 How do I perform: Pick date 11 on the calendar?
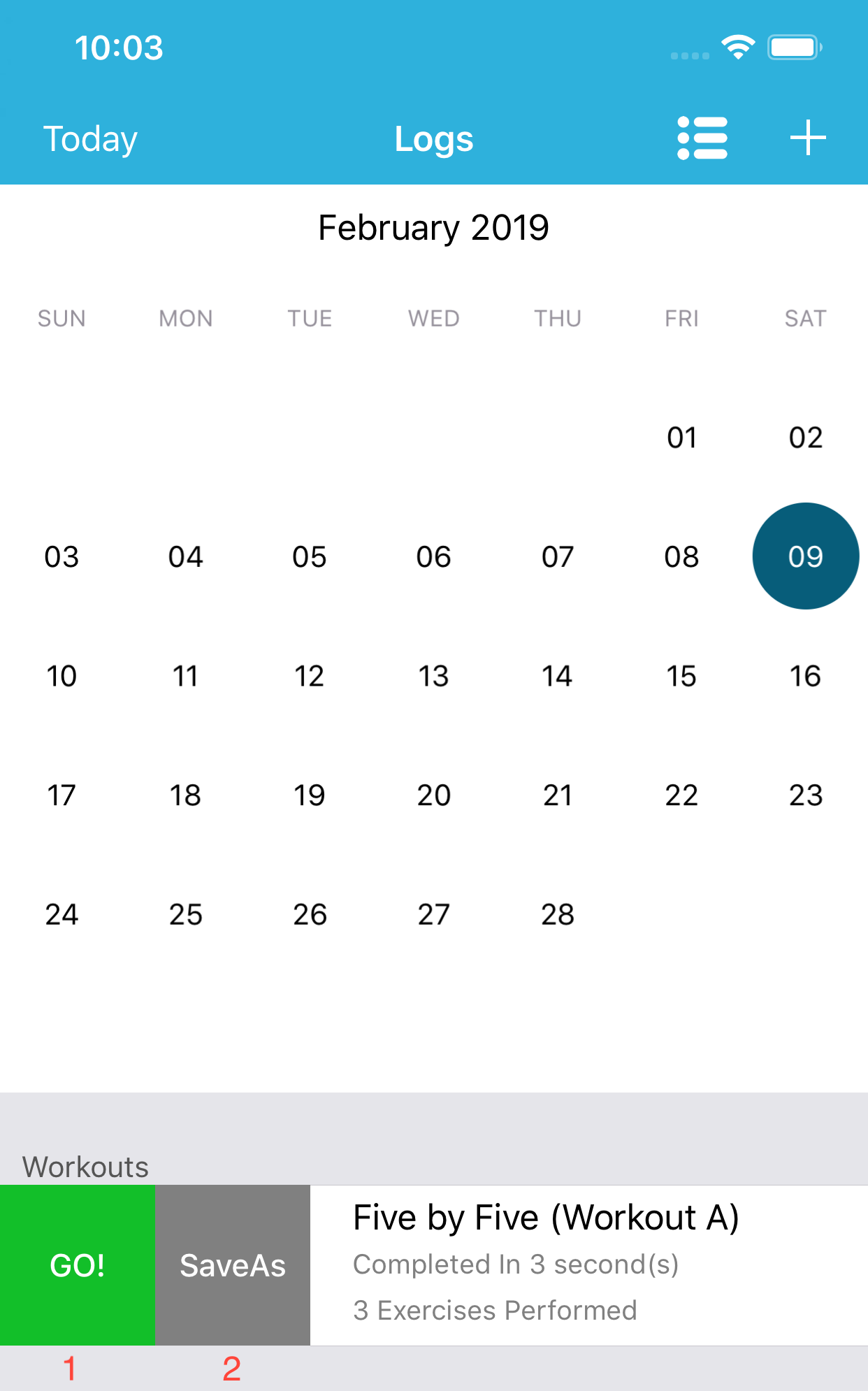tap(185, 676)
